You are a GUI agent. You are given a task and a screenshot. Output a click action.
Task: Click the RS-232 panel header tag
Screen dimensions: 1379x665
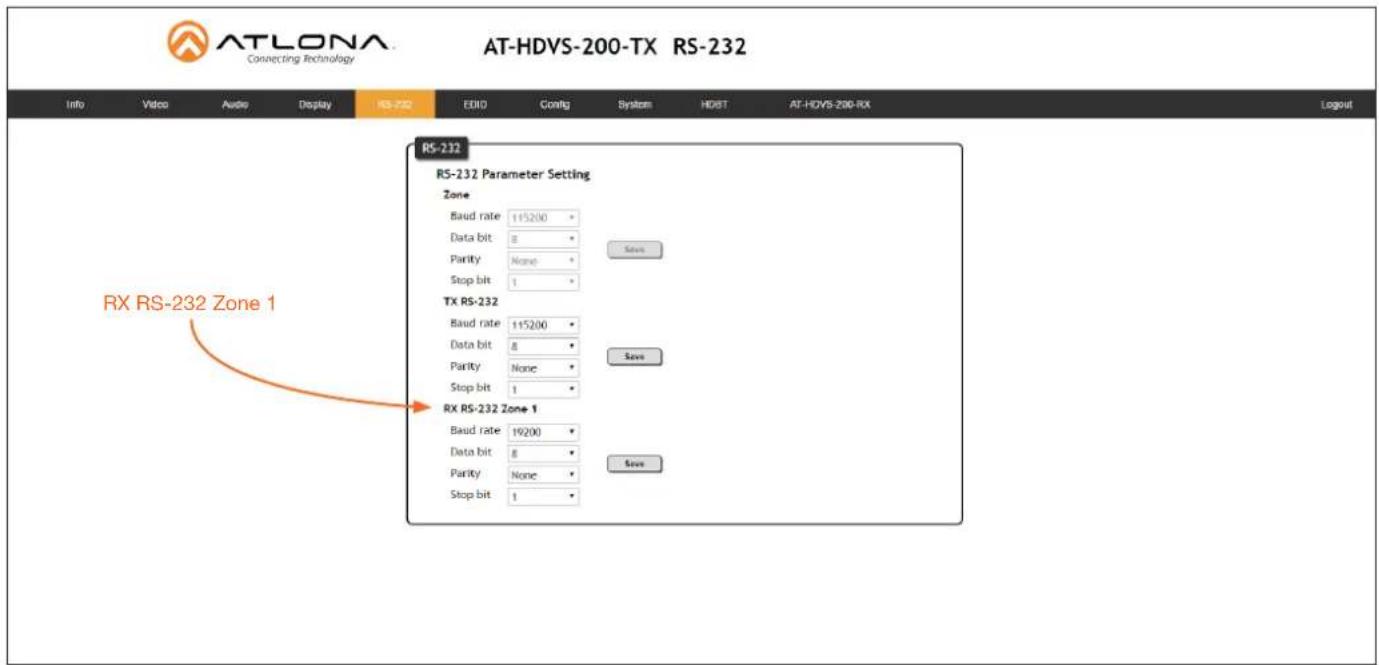coord(441,148)
